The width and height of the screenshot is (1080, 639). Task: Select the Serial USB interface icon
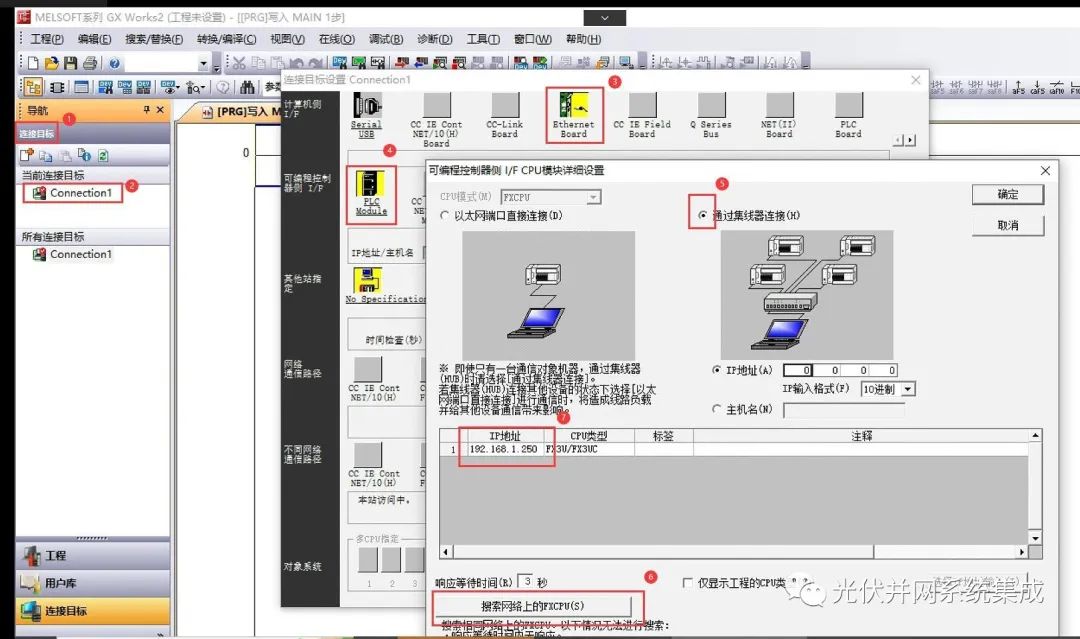[x=366, y=112]
